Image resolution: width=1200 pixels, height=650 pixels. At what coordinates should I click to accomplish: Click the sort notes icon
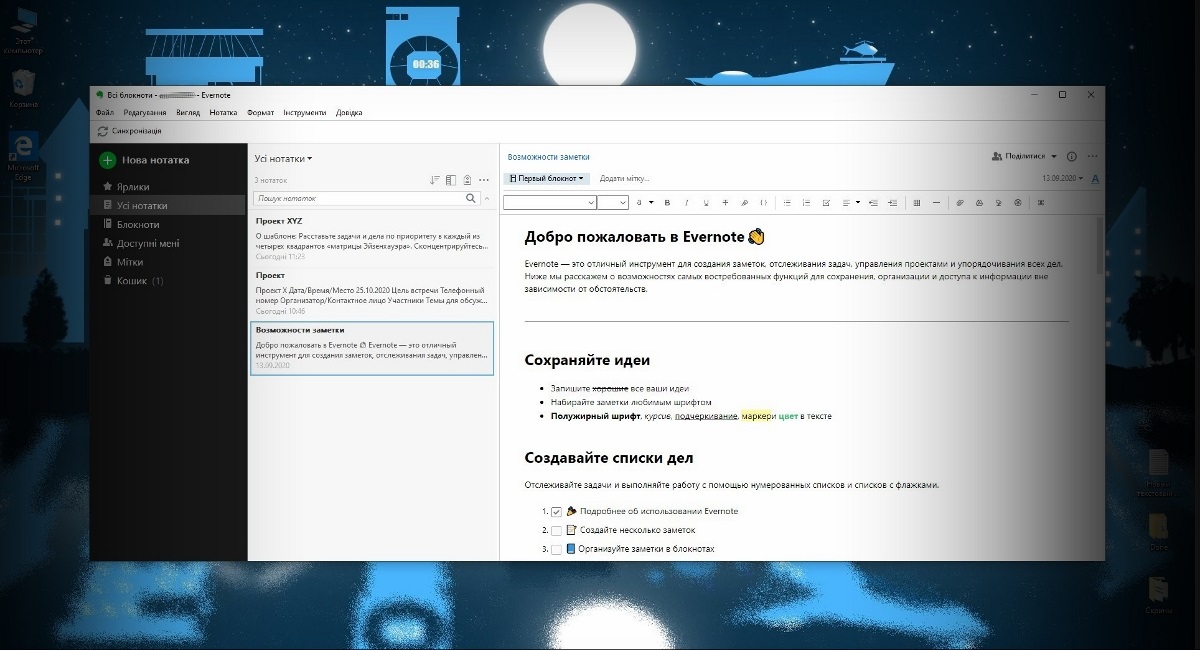[434, 180]
